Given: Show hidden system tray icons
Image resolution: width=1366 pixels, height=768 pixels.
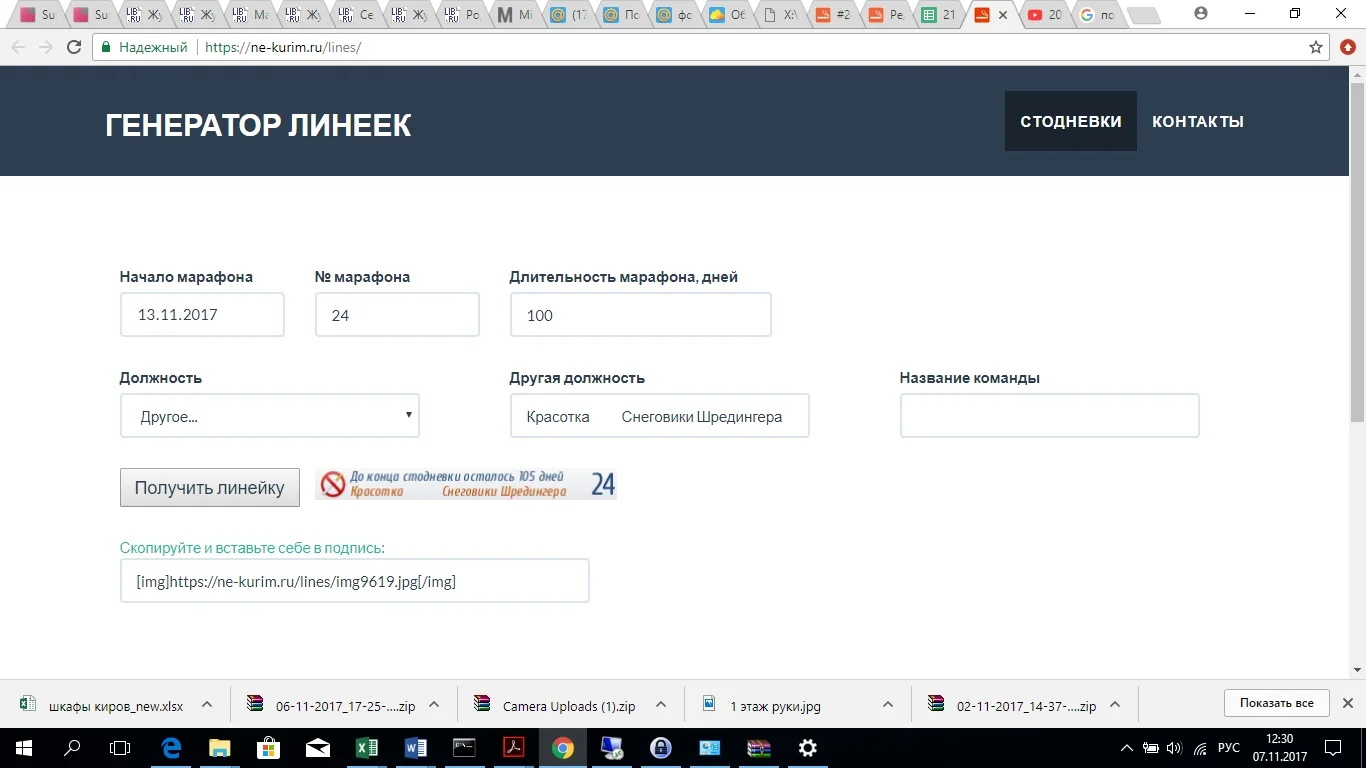Looking at the screenshot, I should 1127,748.
